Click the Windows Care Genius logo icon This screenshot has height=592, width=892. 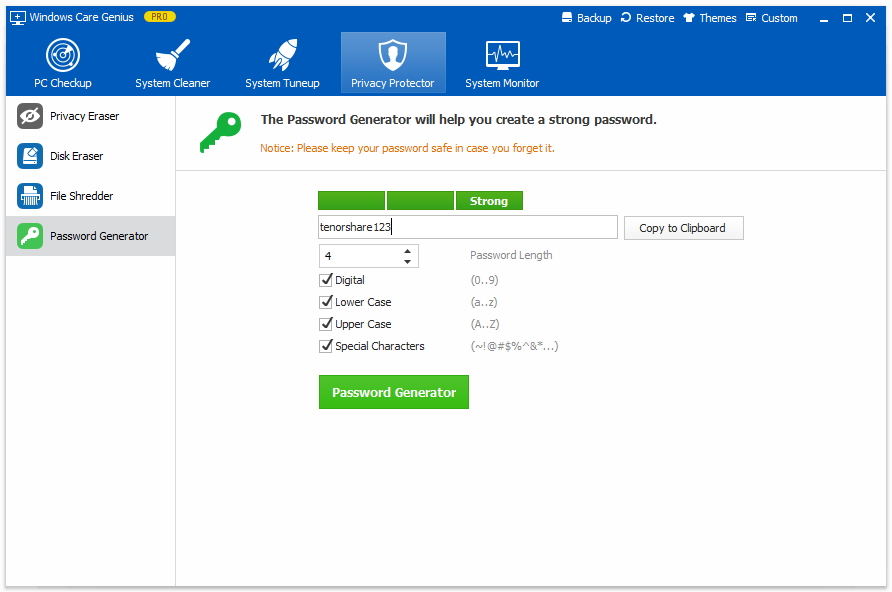(x=18, y=18)
